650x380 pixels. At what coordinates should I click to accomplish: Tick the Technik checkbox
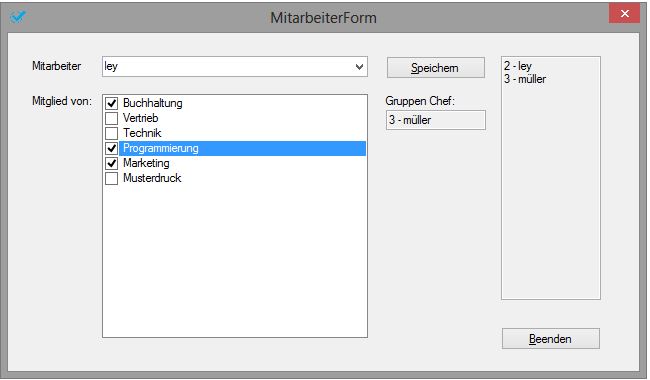point(112,133)
